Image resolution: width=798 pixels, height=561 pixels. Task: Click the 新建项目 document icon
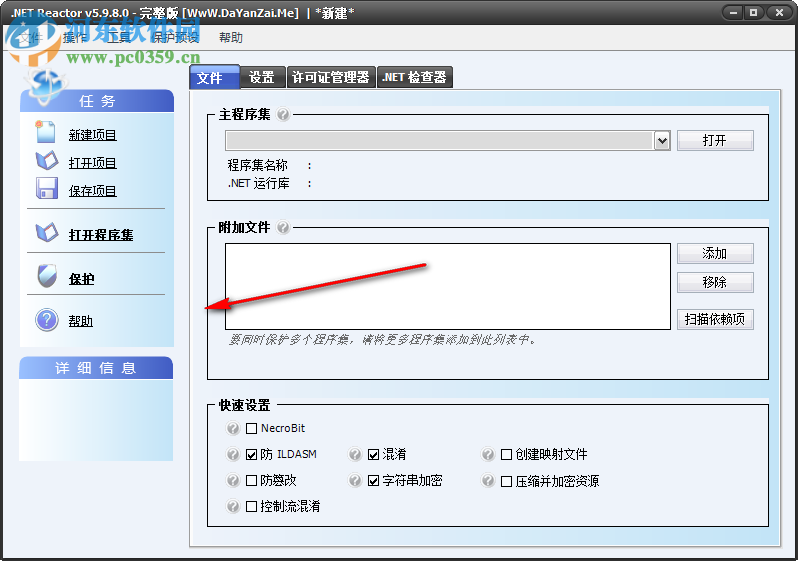coord(45,132)
